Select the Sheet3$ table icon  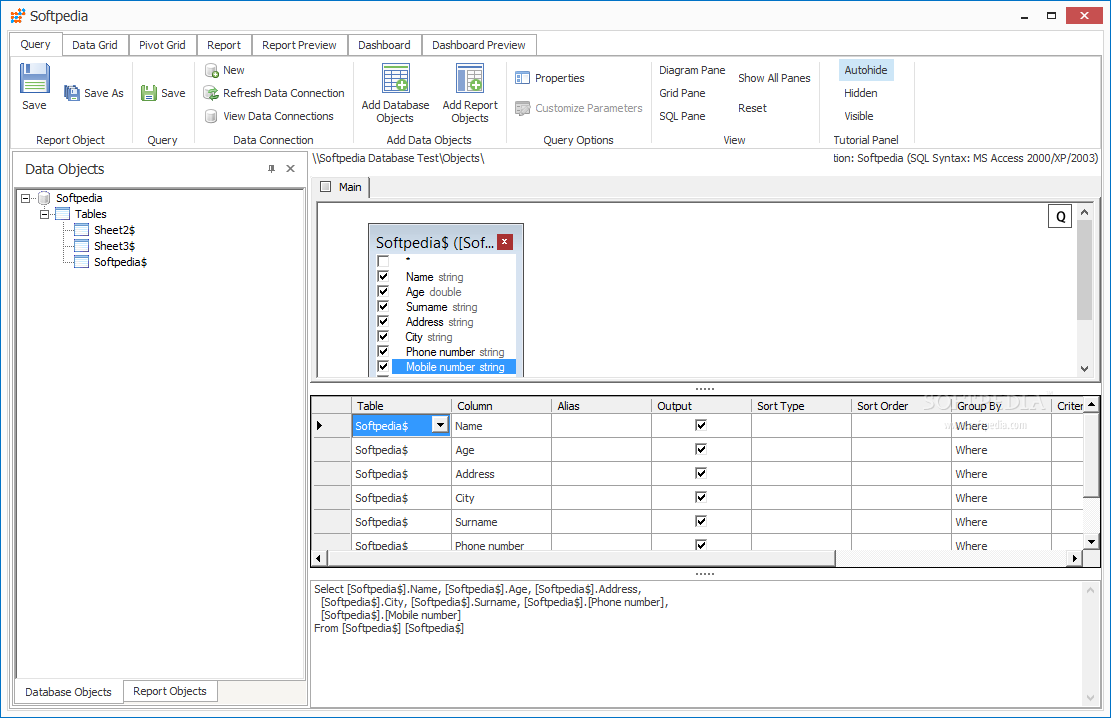click(81, 246)
